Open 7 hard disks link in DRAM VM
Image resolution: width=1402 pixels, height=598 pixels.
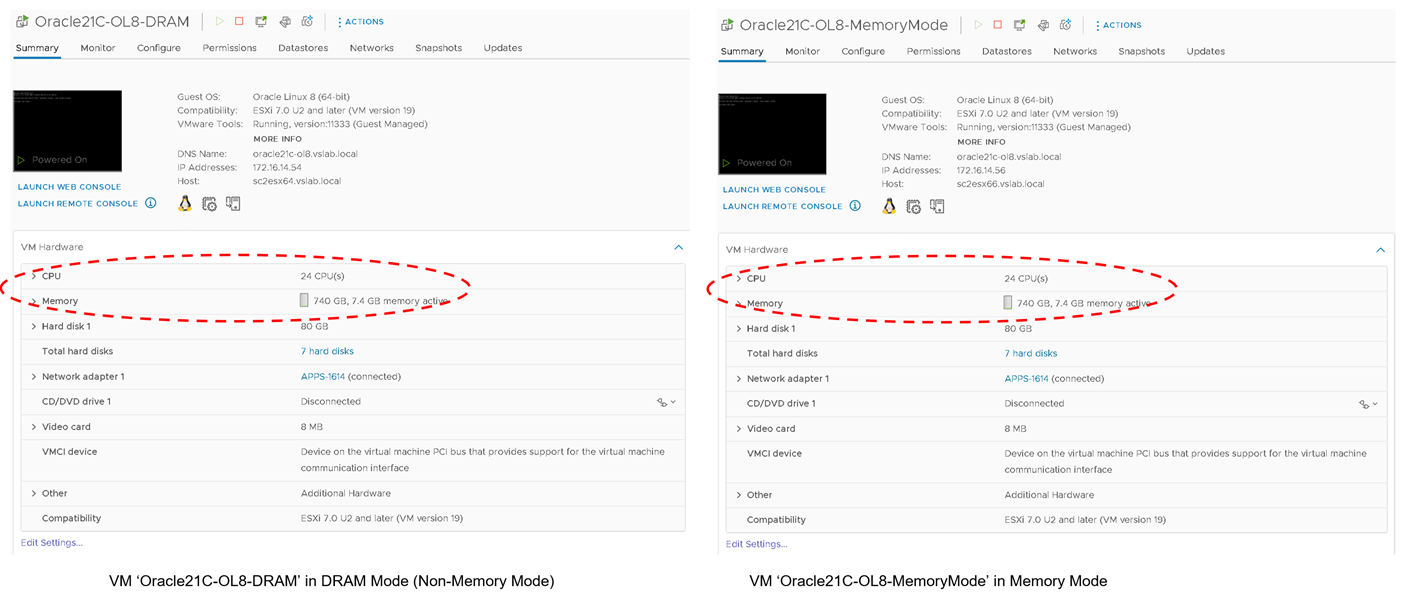pyautogui.click(x=327, y=351)
